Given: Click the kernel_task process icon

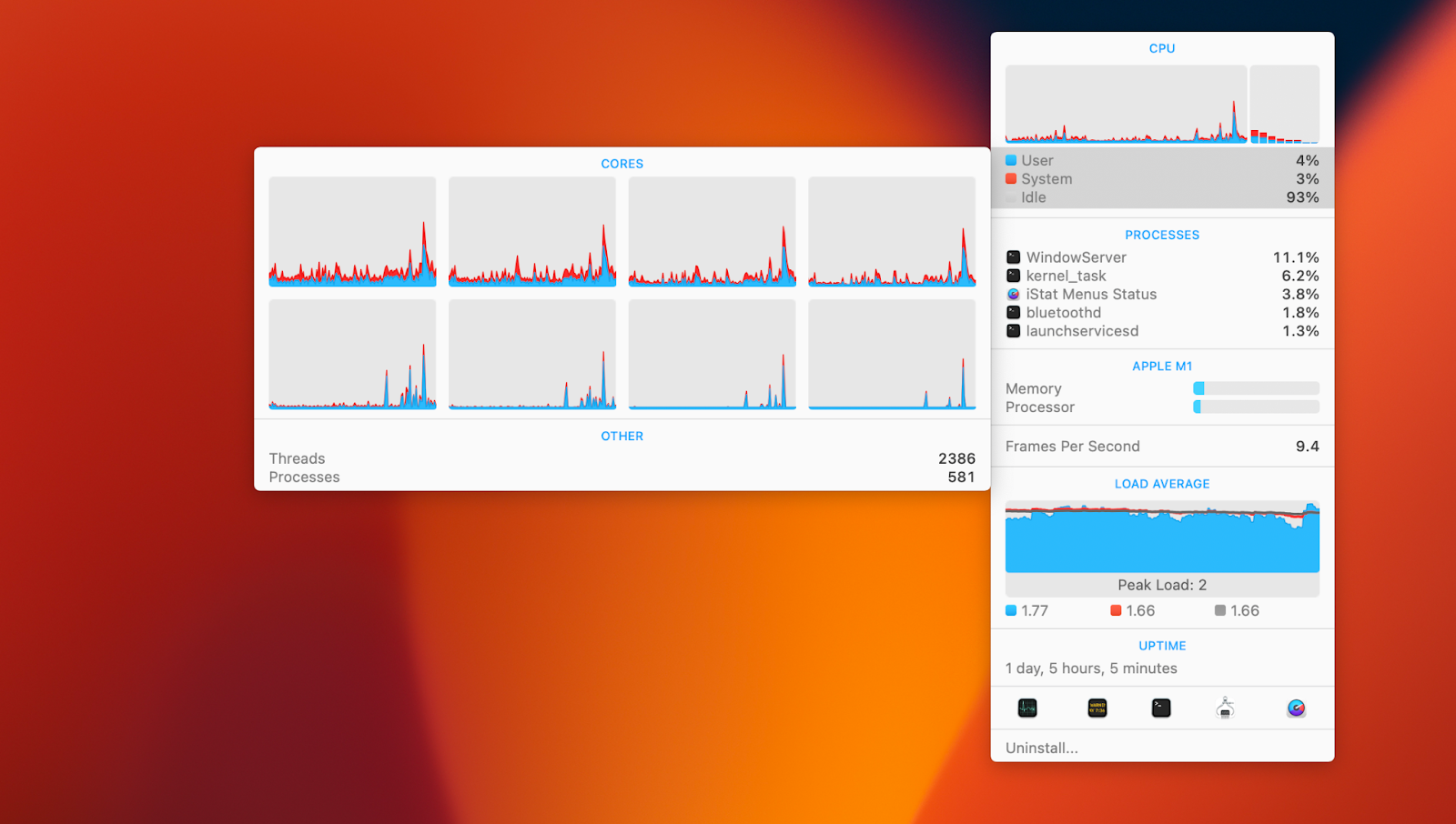Looking at the screenshot, I should (1013, 276).
